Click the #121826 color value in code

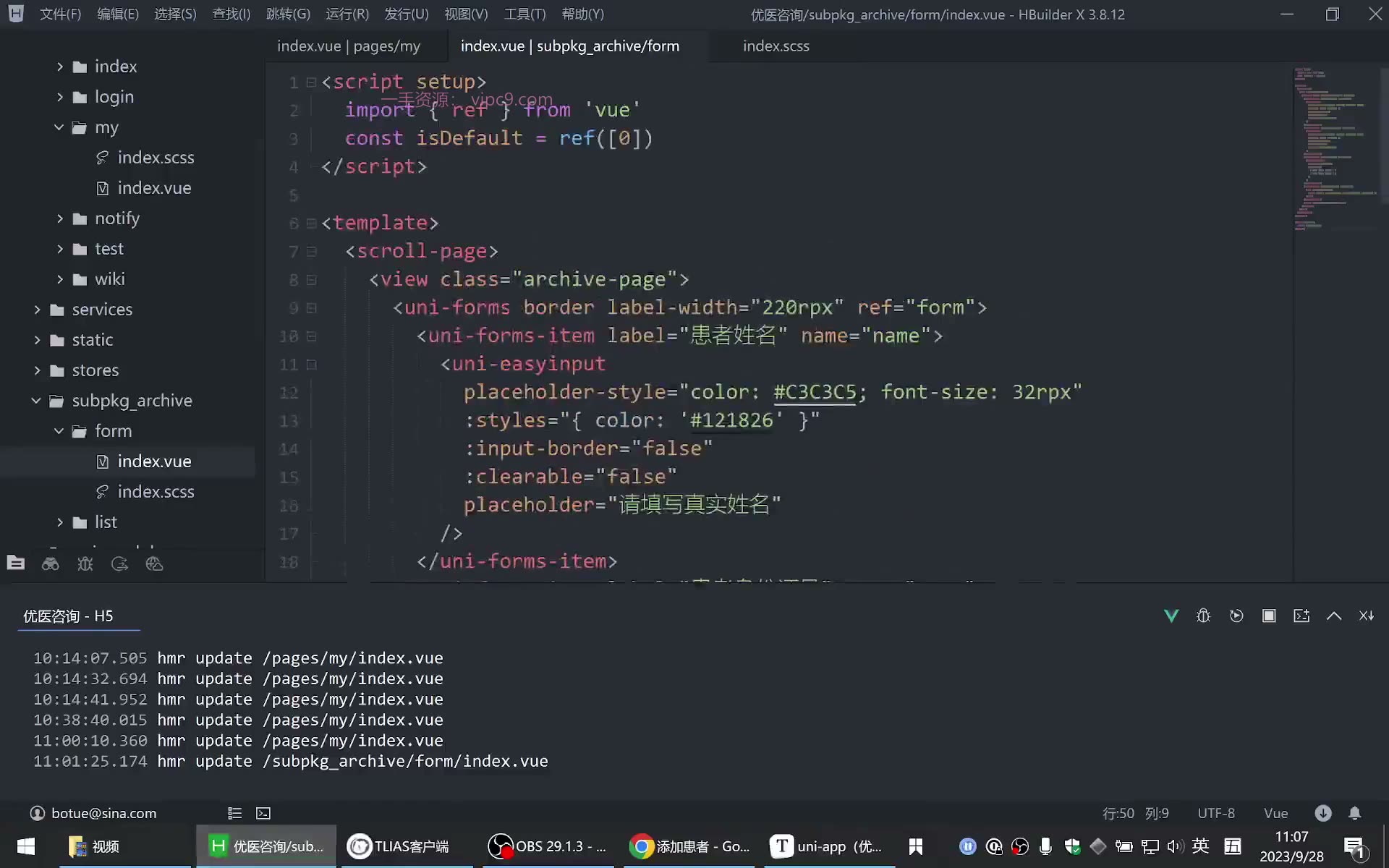coord(731,420)
